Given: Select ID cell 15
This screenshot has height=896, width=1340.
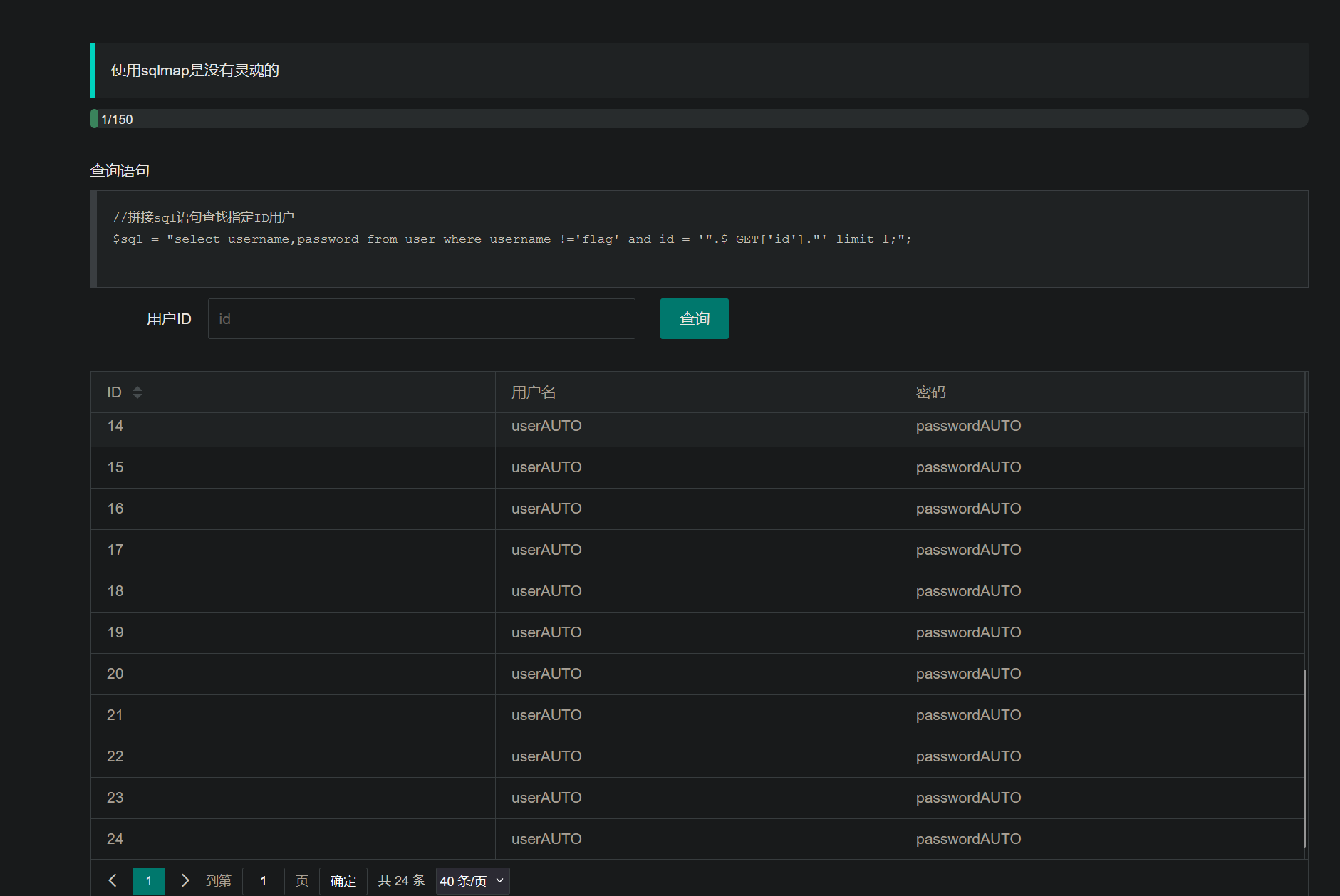Looking at the screenshot, I should click(x=293, y=467).
